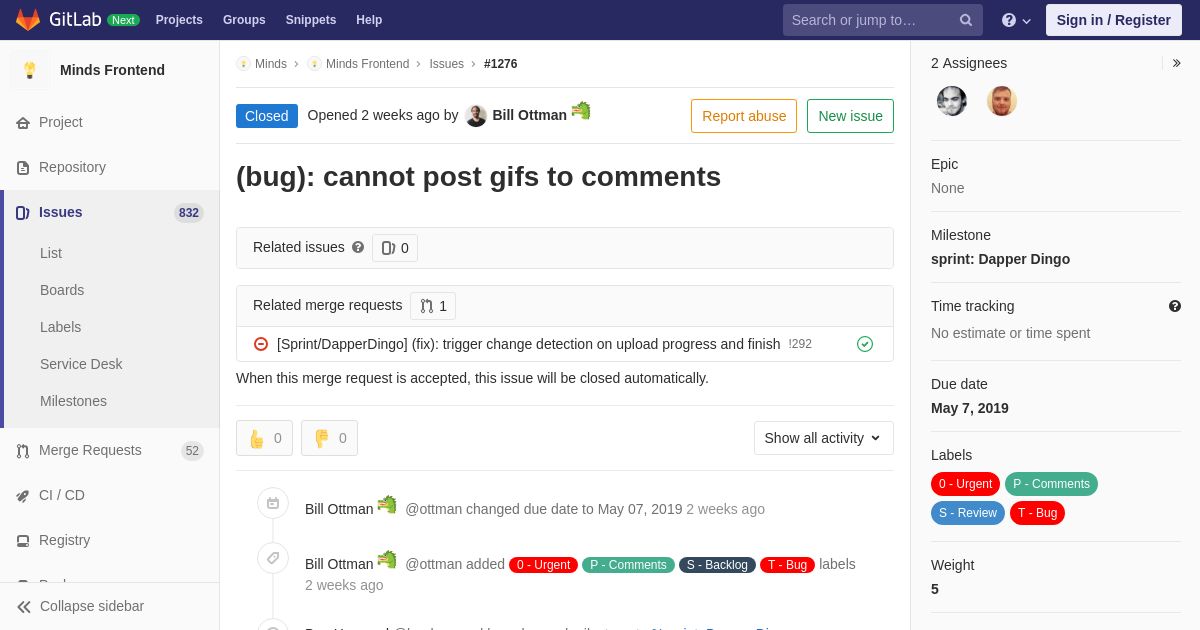Click the New issue button

850,116
